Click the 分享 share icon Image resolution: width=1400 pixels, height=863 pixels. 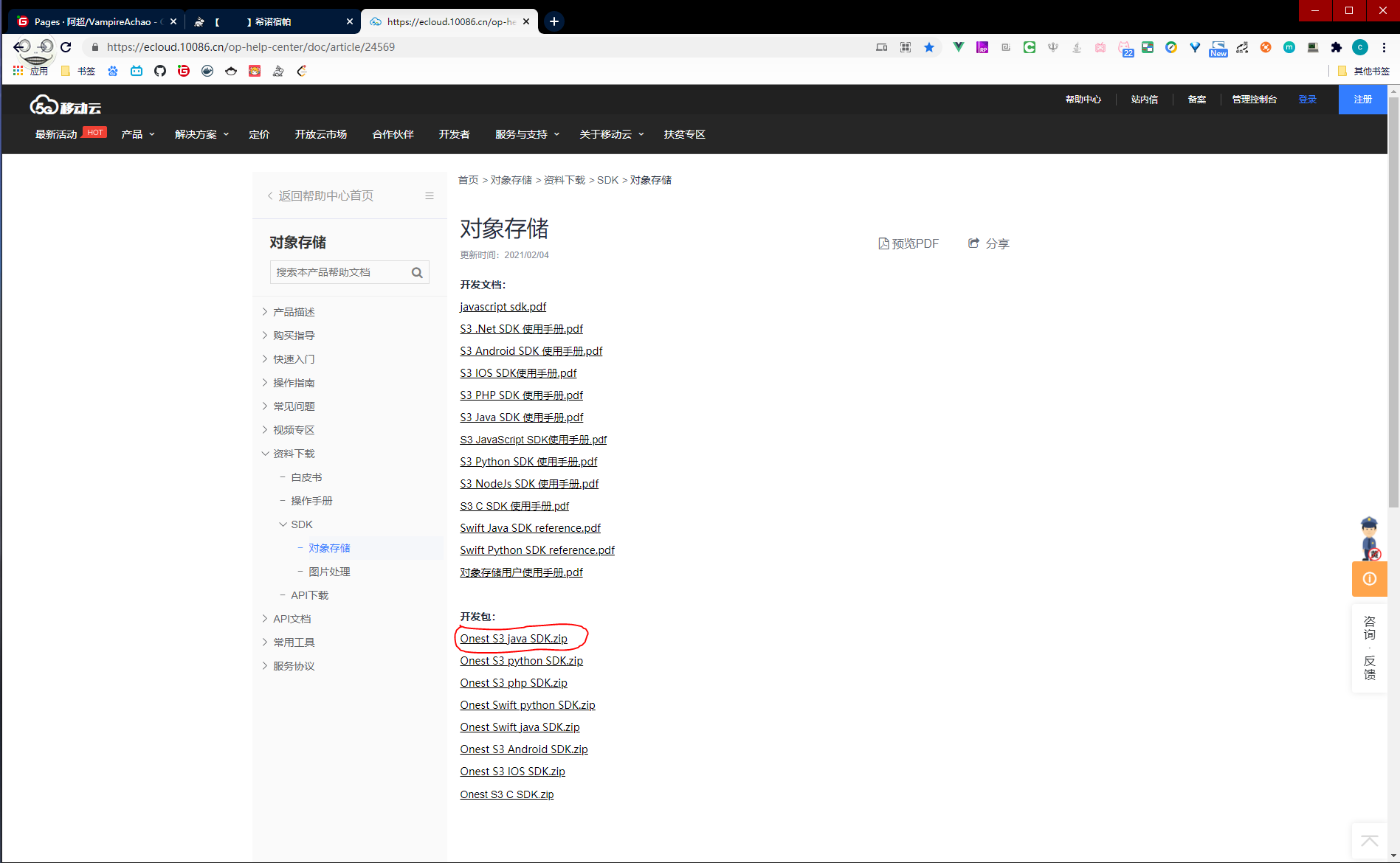973,243
